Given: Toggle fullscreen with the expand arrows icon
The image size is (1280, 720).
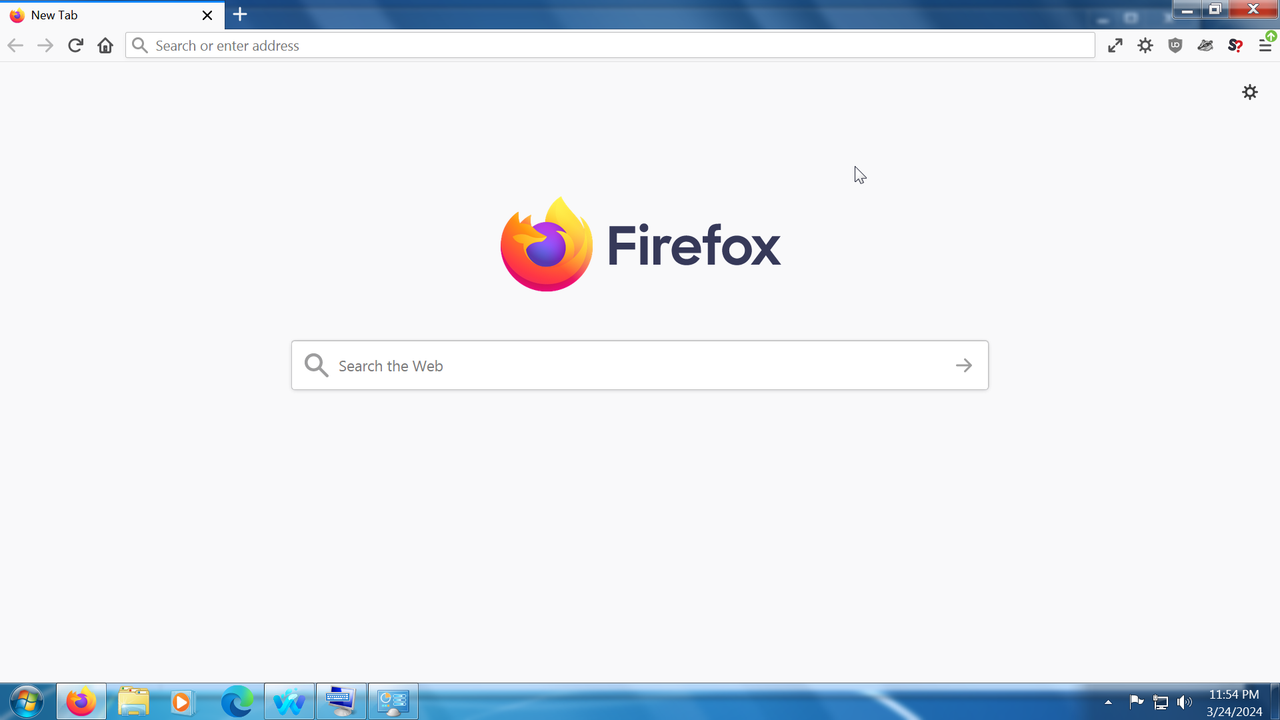Looking at the screenshot, I should coord(1115,45).
